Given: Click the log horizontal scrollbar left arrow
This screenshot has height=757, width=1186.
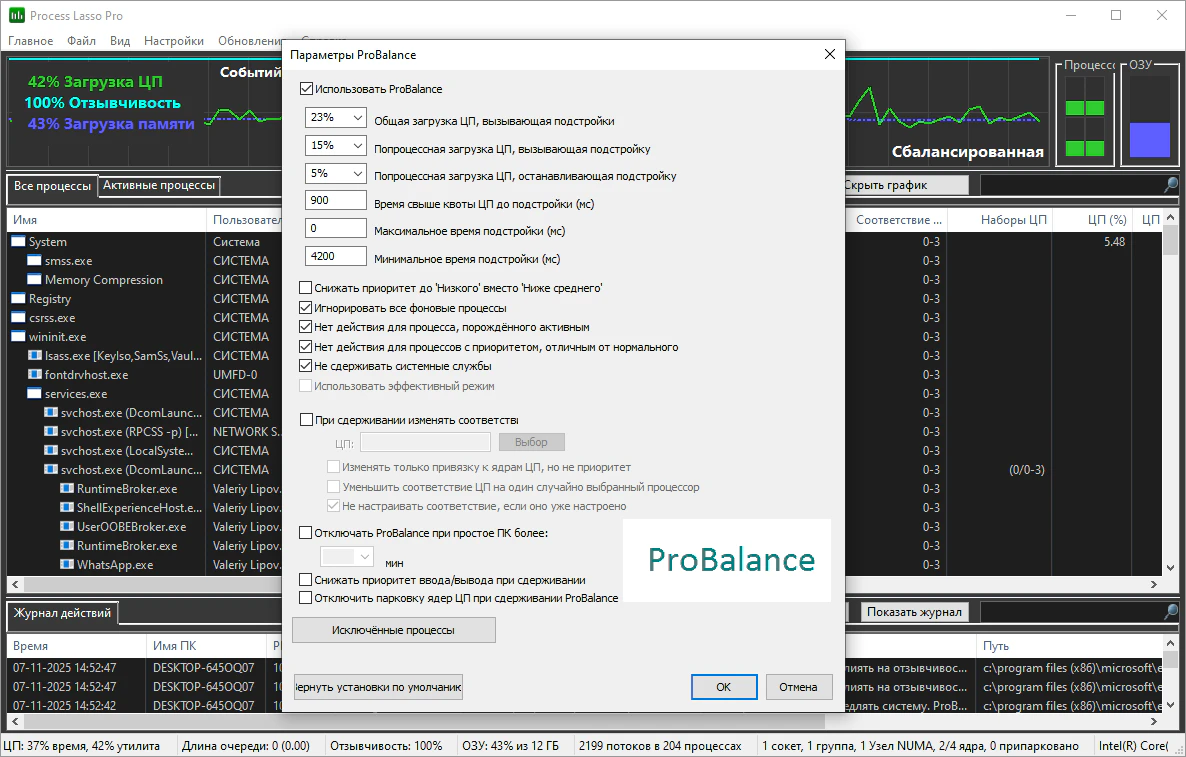Looking at the screenshot, I should (15, 721).
